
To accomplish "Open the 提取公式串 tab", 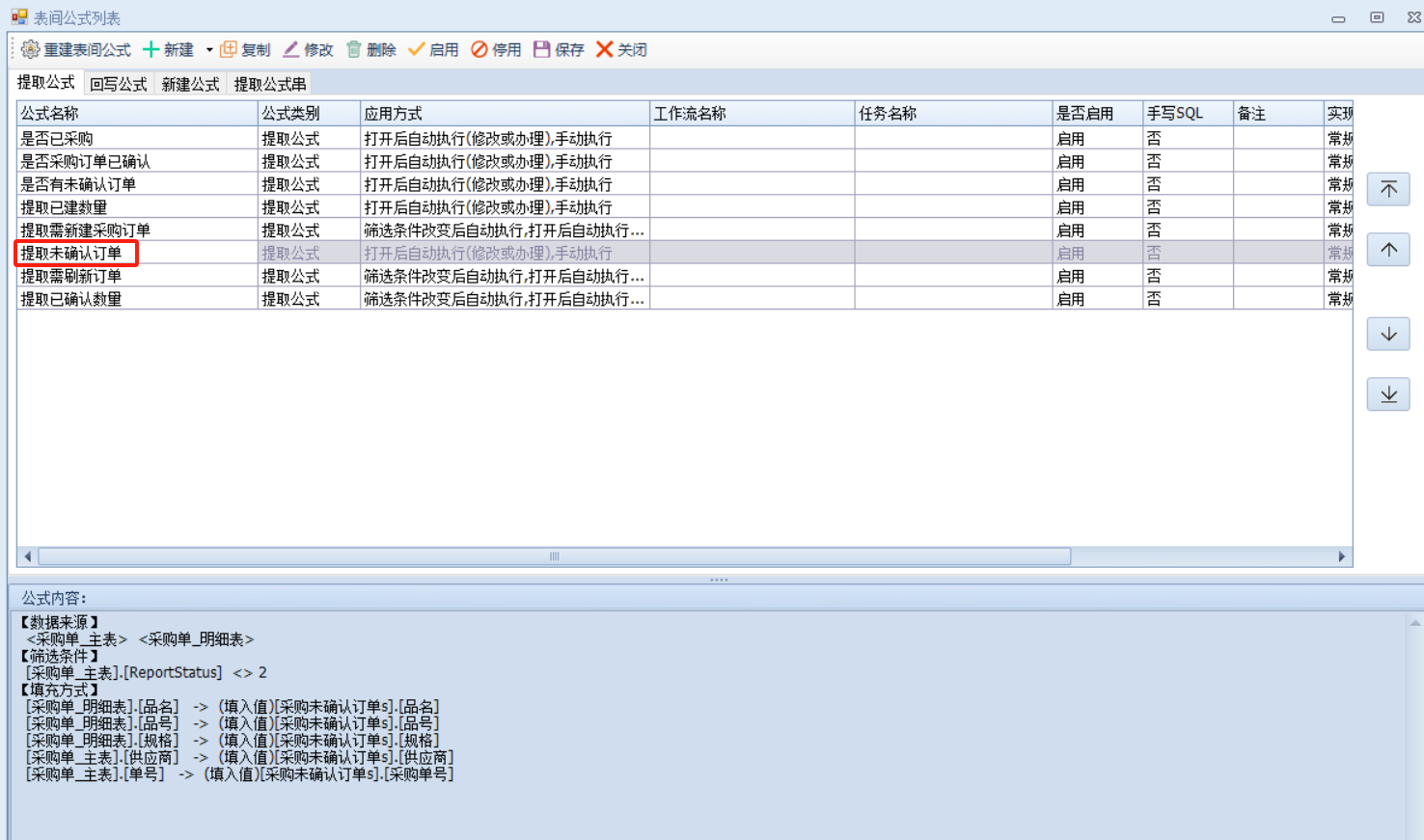I will (x=270, y=84).
